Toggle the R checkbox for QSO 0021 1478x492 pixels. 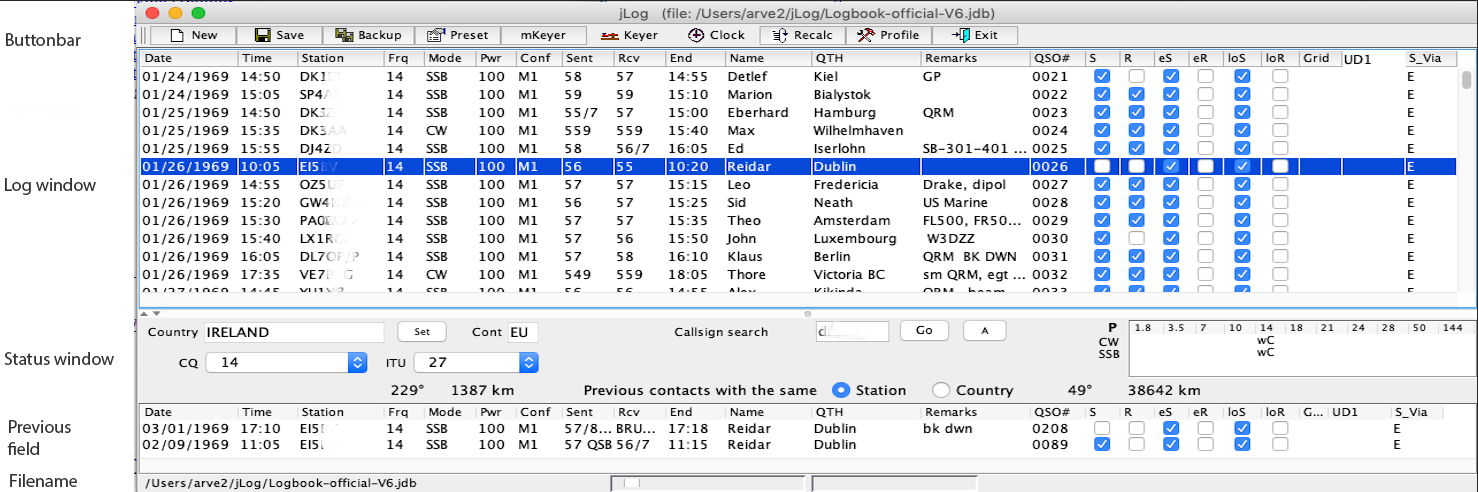coord(1137,76)
